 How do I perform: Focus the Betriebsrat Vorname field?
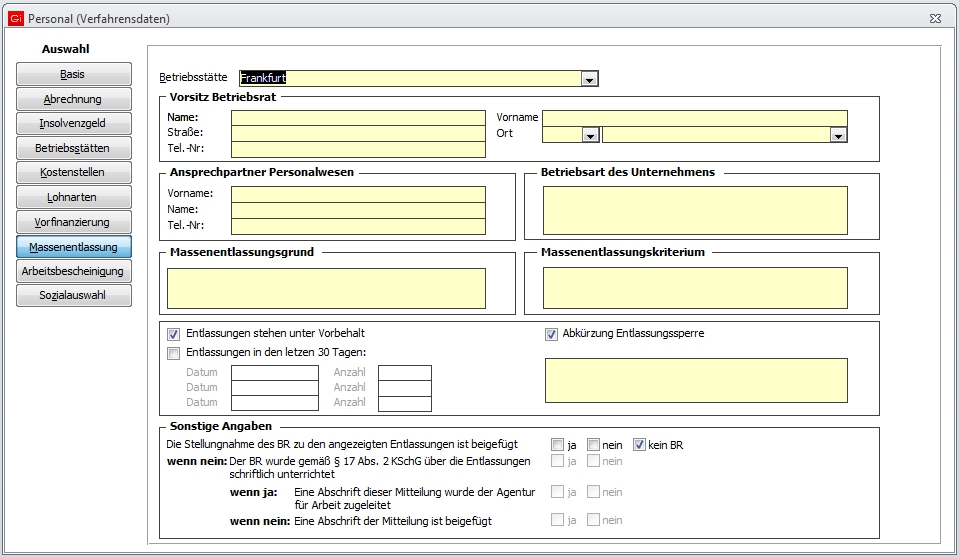pyautogui.click(x=695, y=118)
